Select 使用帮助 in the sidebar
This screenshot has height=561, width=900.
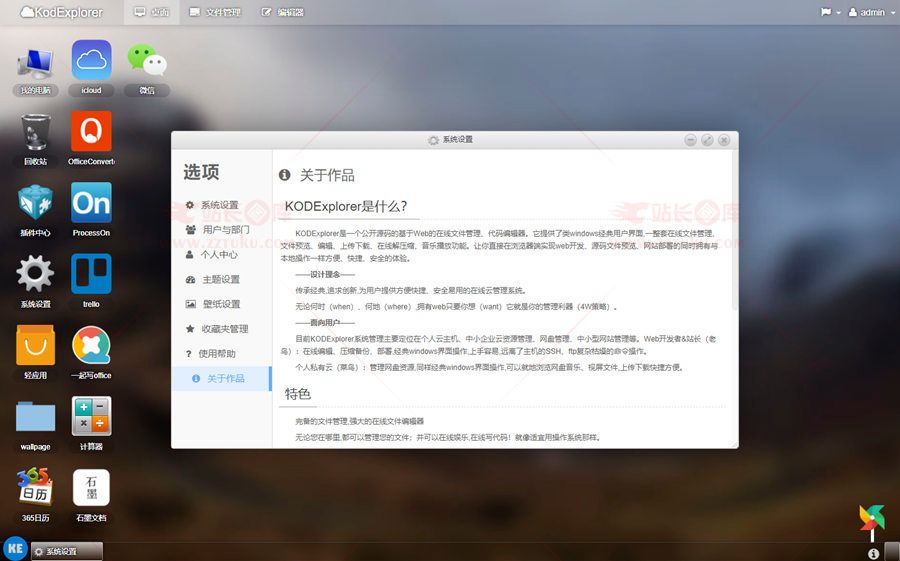click(x=221, y=354)
